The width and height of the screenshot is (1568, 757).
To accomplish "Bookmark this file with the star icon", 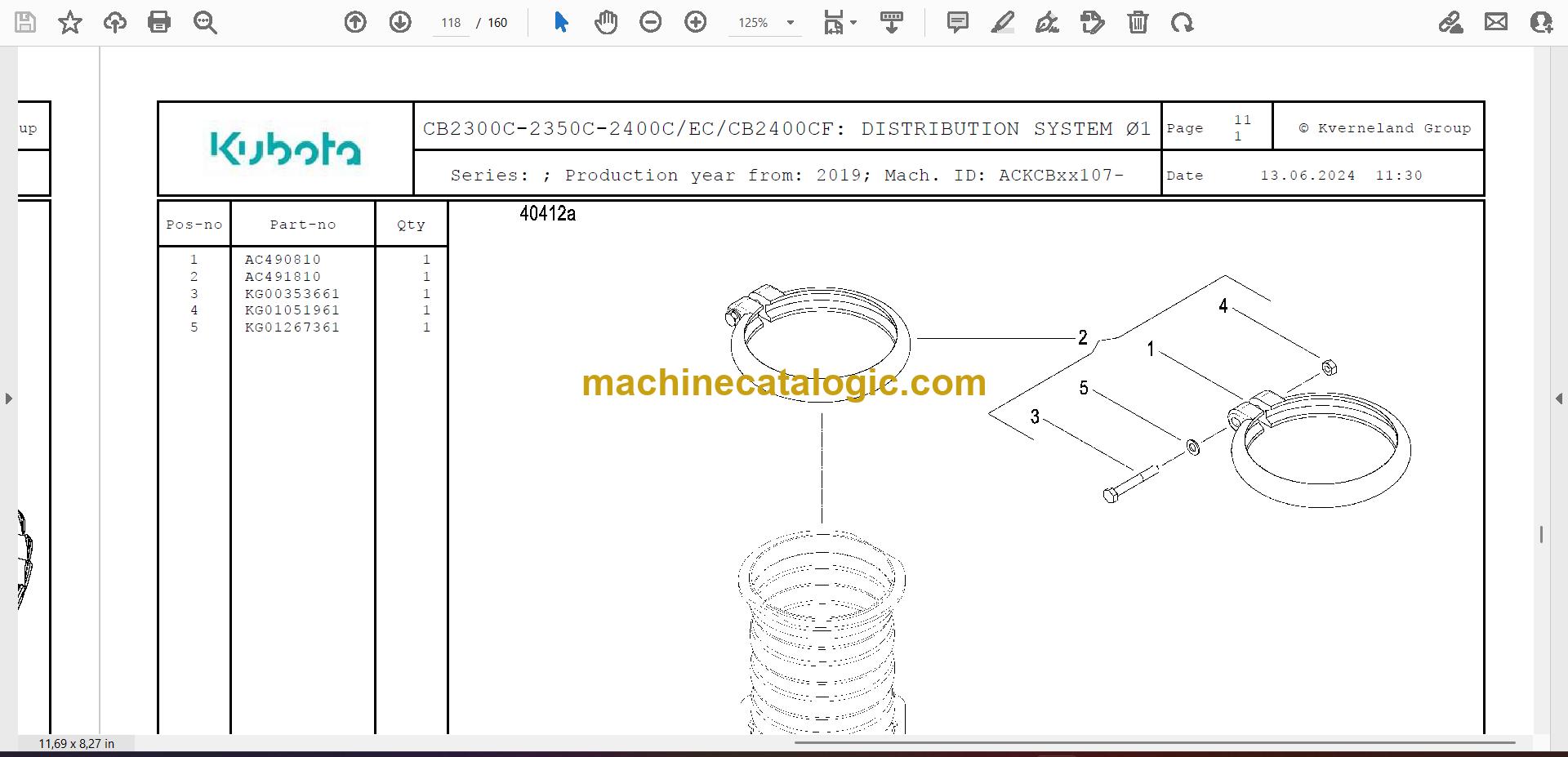I will tap(70, 22).
